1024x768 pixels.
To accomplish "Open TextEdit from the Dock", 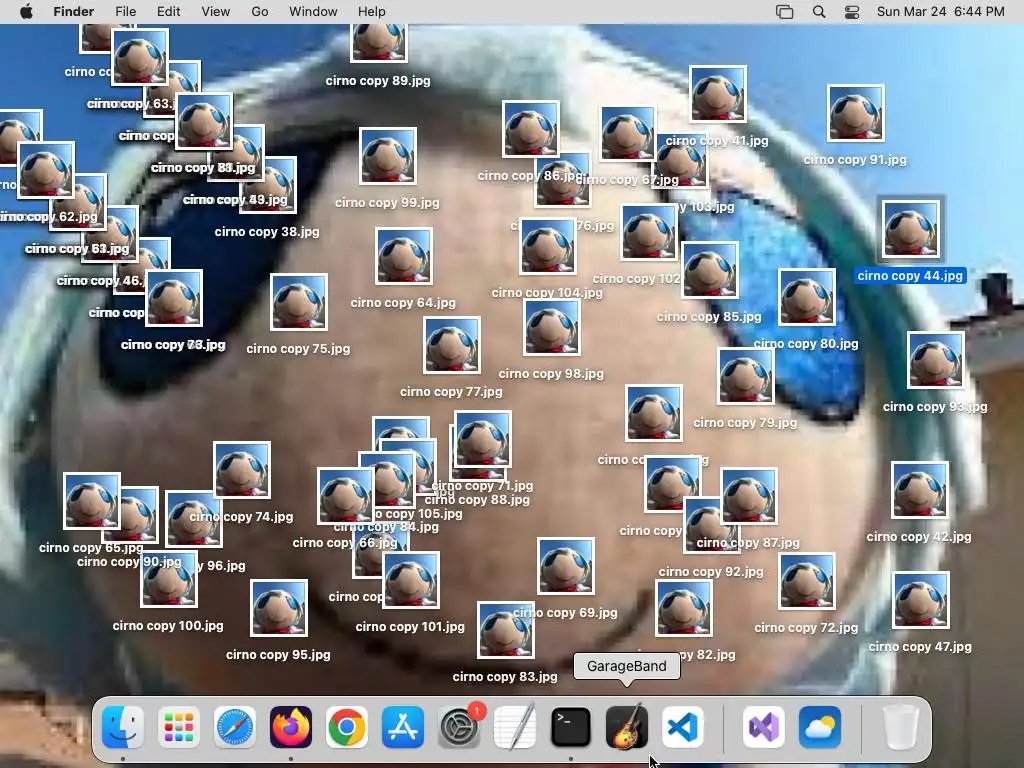I will [x=515, y=727].
